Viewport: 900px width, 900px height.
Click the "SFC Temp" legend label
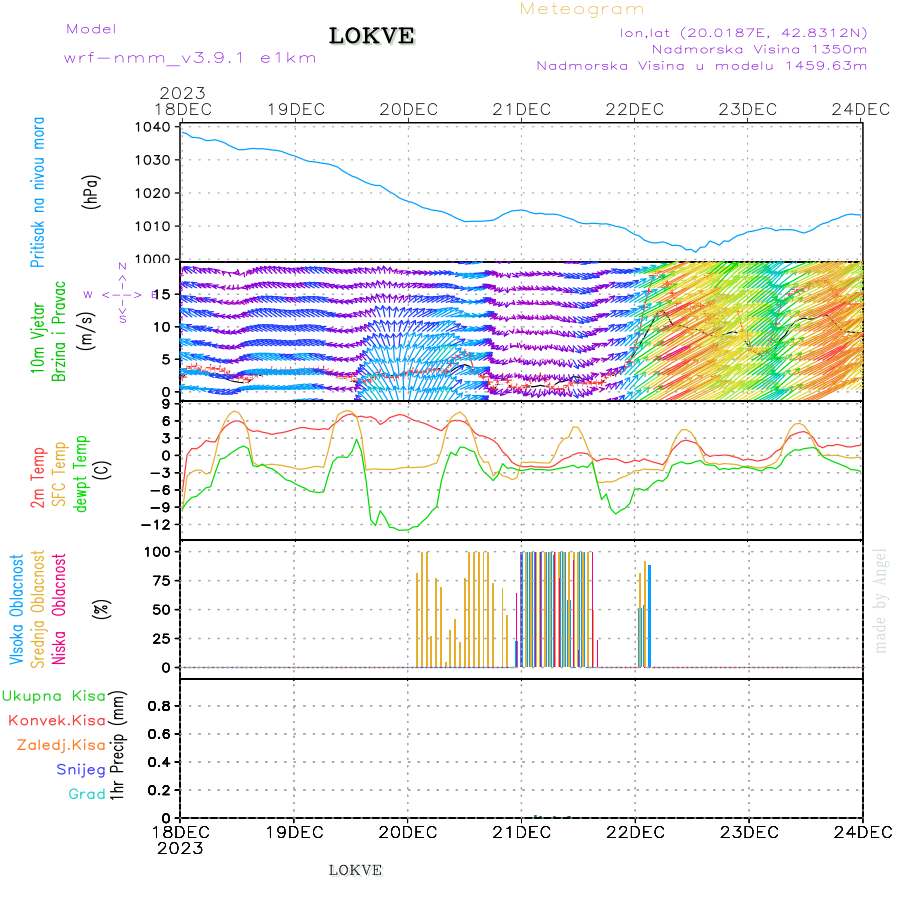(60, 474)
